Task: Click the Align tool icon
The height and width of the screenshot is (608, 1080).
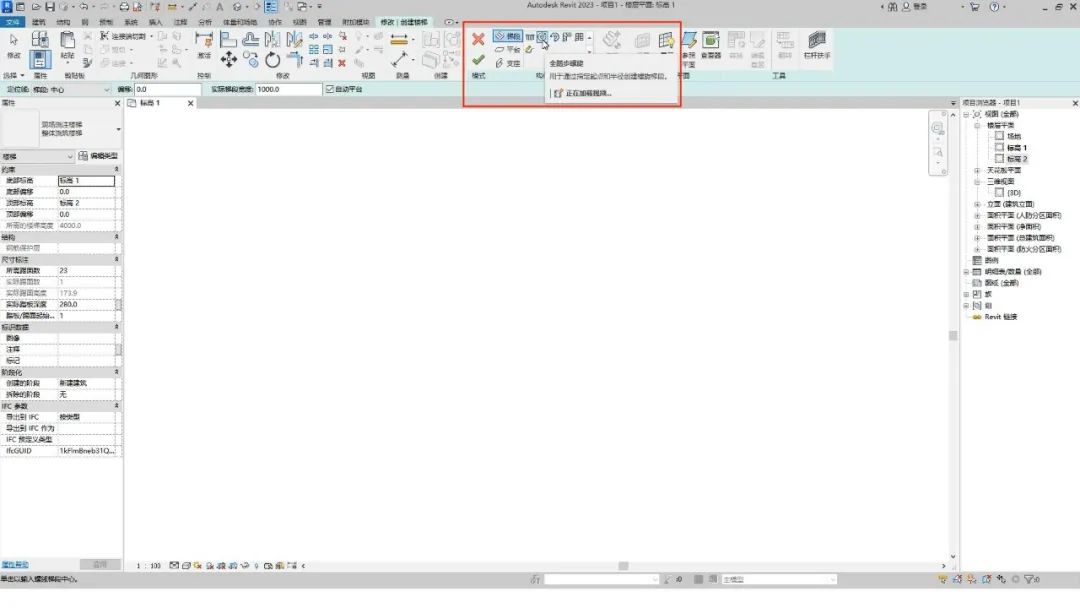Action: pos(228,39)
